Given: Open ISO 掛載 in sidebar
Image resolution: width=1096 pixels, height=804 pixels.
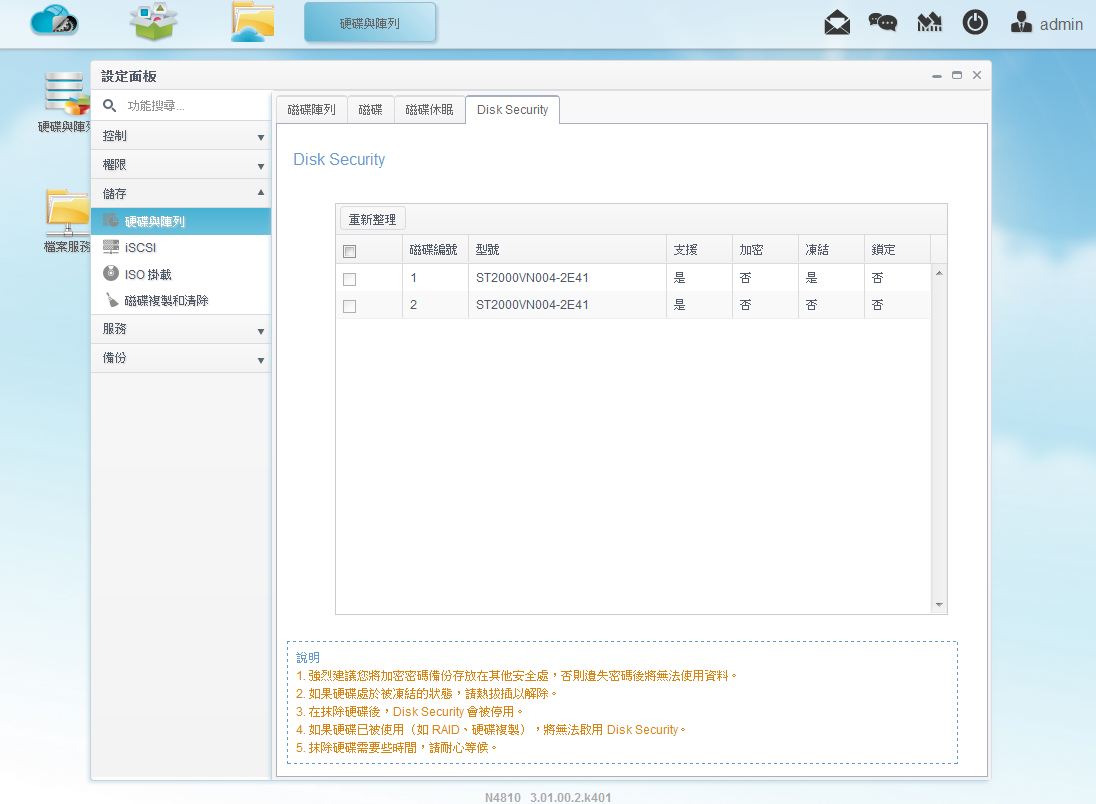Looking at the screenshot, I should [181, 274].
